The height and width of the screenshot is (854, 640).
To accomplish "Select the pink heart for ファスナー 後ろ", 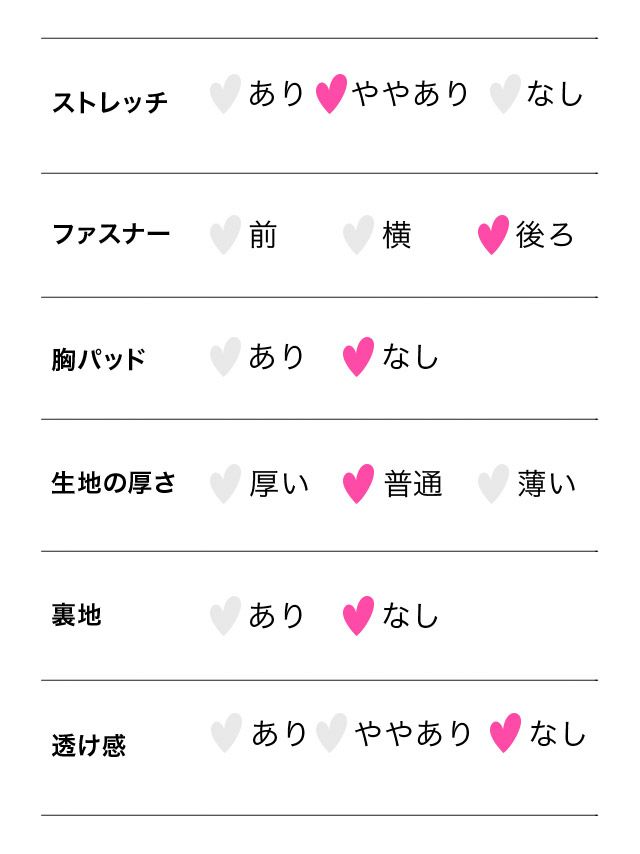I will click(493, 236).
